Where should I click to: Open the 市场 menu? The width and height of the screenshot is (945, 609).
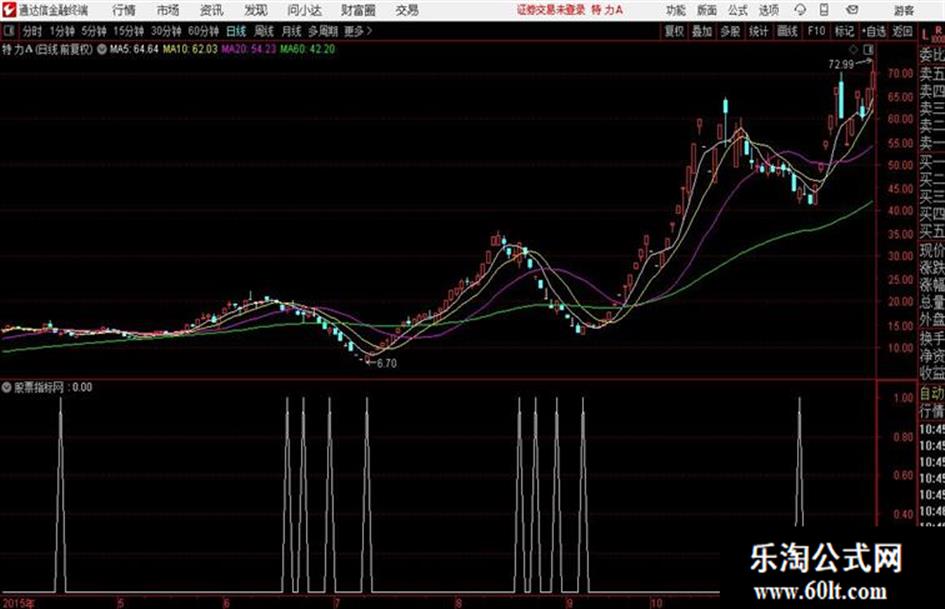pos(168,10)
